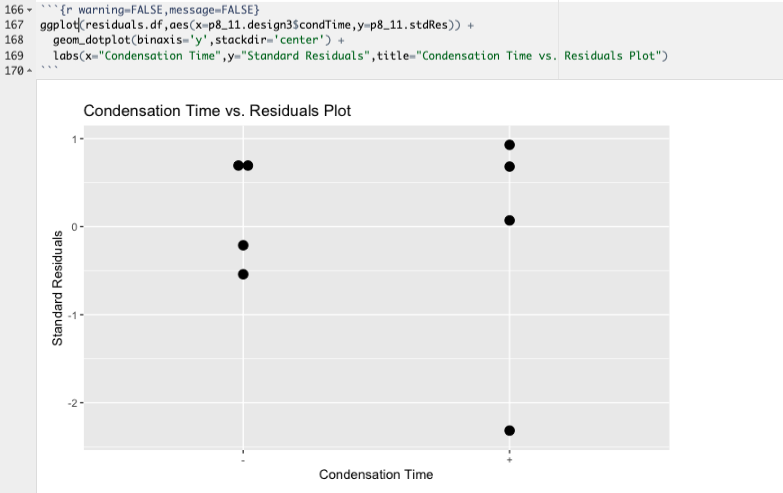Image resolution: width=783 pixels, height=493 pixels.
Task: Click line number 167 in the gutter
Action: (x=13, y=23)
